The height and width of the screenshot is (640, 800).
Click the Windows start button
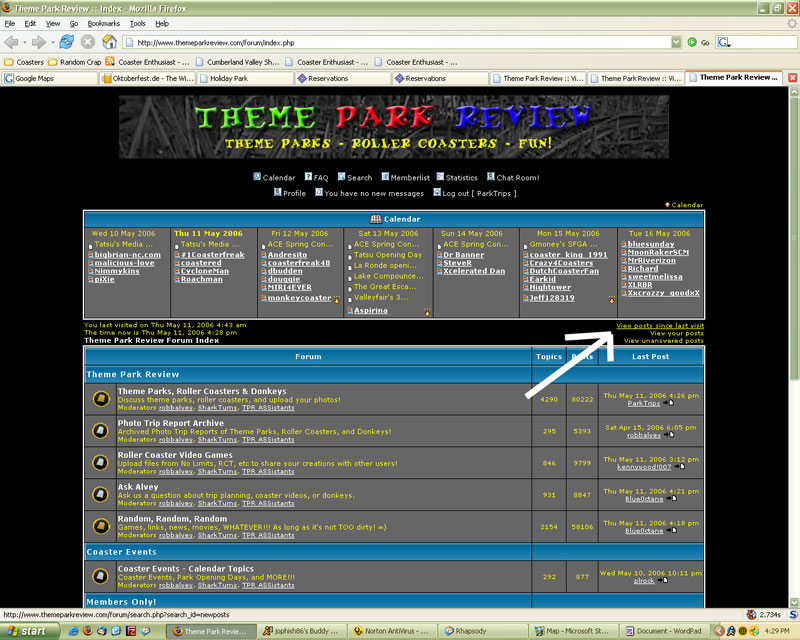click(x=28, y=631)
